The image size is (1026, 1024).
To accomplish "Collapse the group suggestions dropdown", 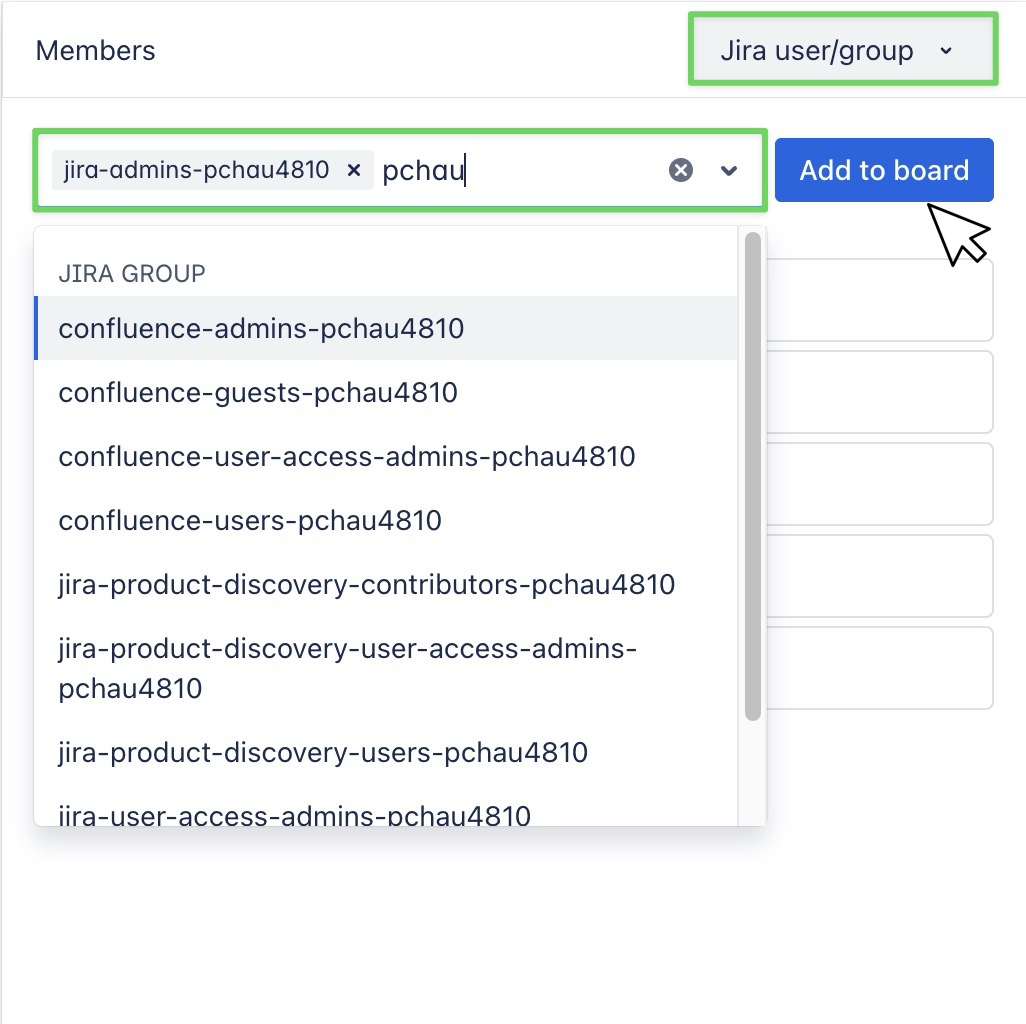I will pyautogui.click(x=729, y=170).
